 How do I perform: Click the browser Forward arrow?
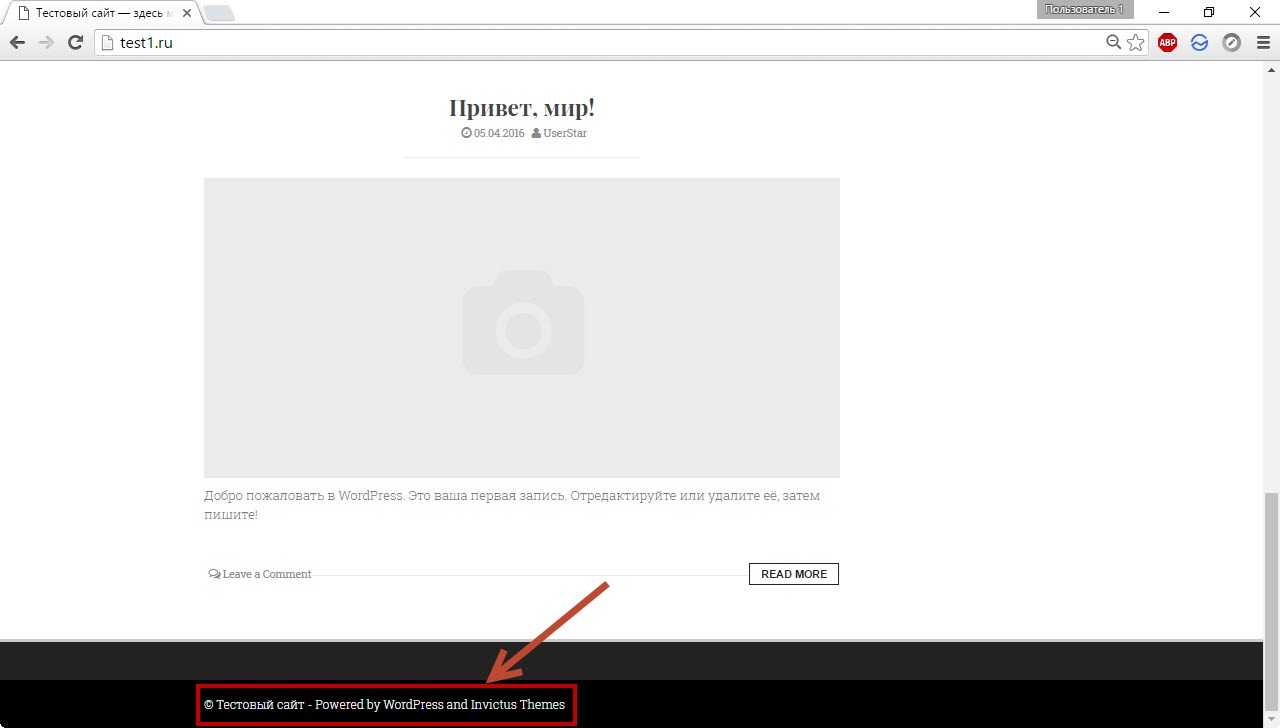click(46, 42)
